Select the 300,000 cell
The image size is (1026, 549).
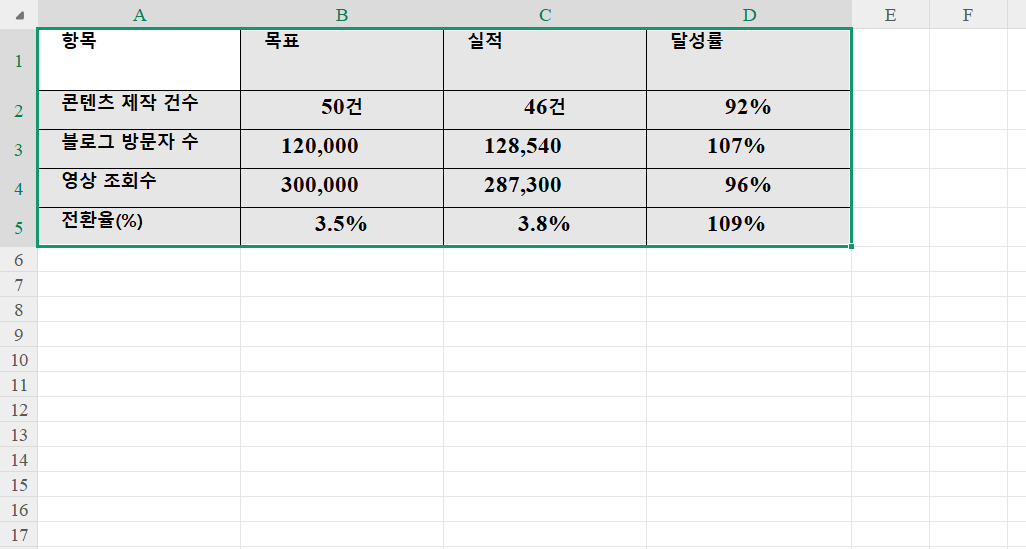[x=342, y=188]
